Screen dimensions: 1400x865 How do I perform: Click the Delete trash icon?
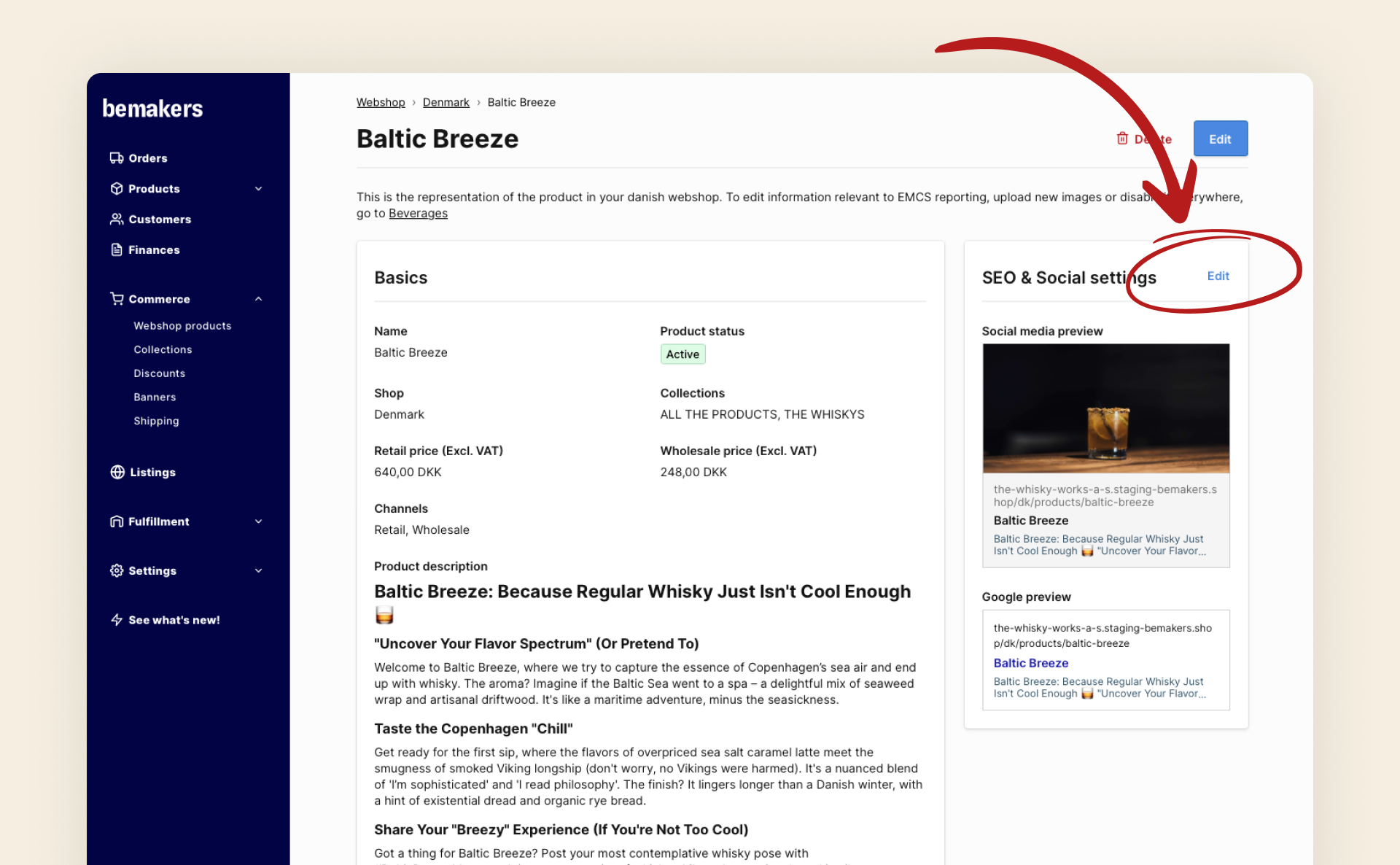click(x=1122, y=139)
